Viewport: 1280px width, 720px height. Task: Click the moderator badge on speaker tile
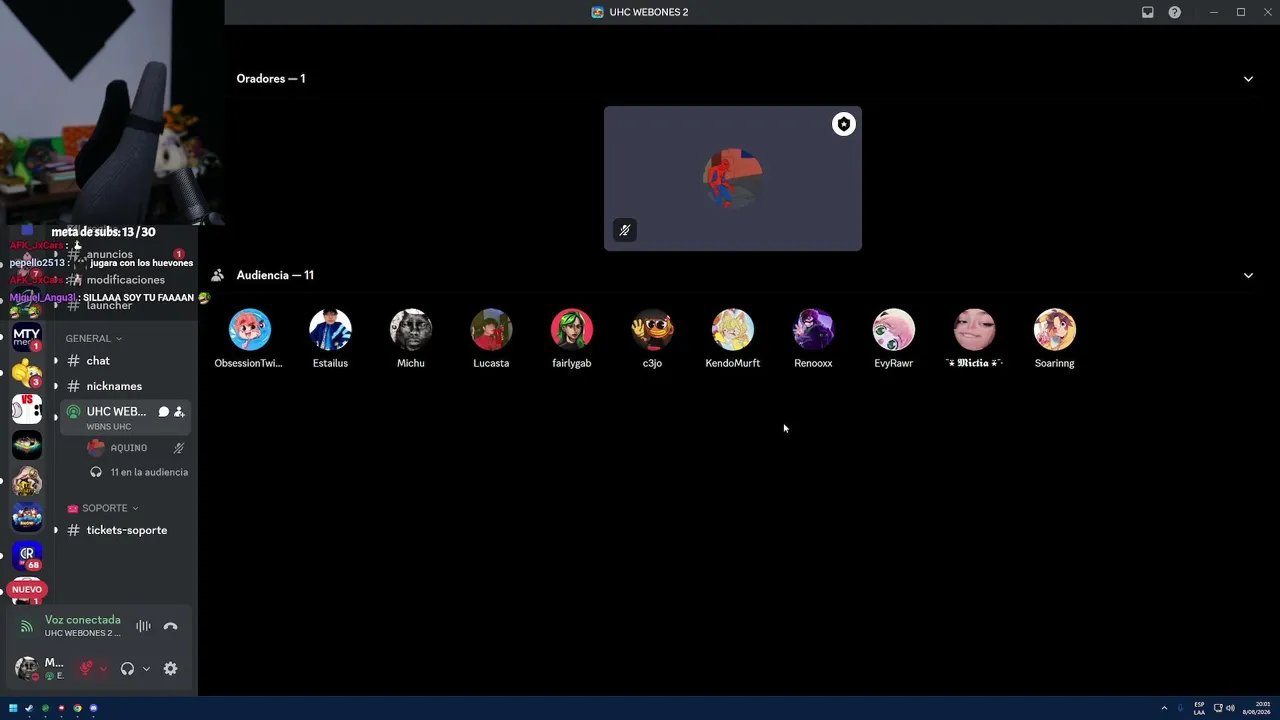[x=844, y=124]
